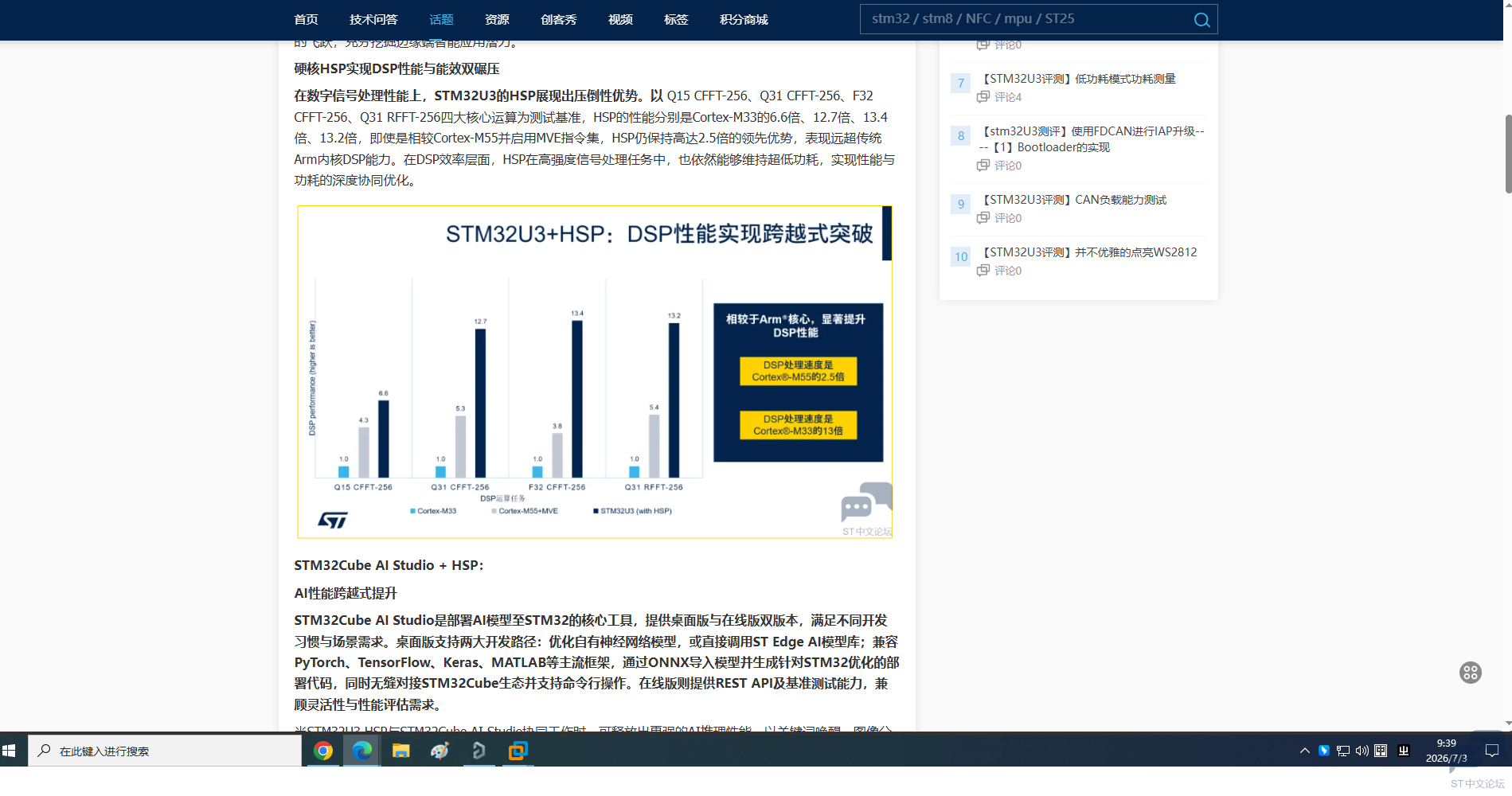The height and width of the screenshot is (796, 1512).
Task: Open File Explorer from the taskbar
Action: 400,751
